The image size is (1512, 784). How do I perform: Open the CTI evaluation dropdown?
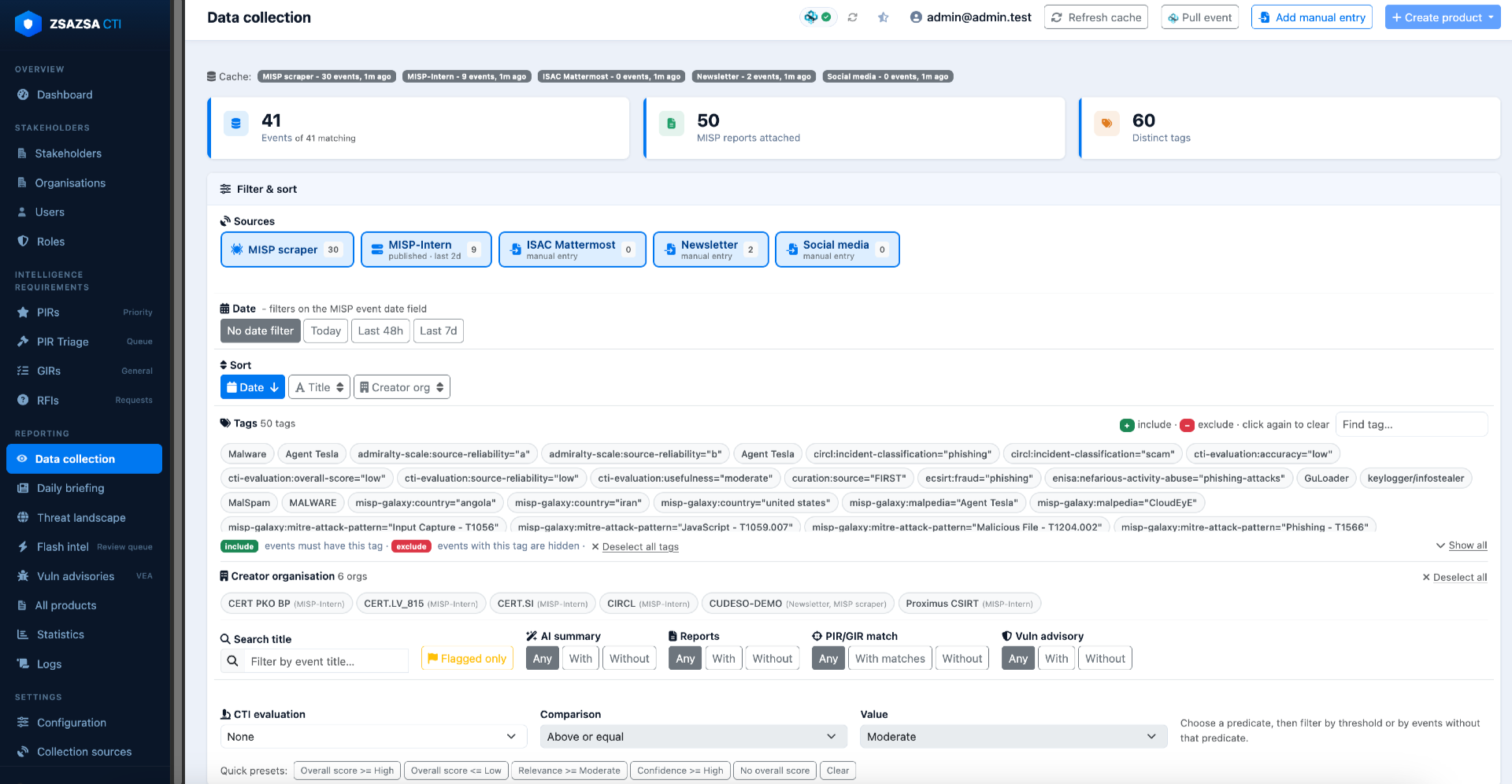[372, 737]
